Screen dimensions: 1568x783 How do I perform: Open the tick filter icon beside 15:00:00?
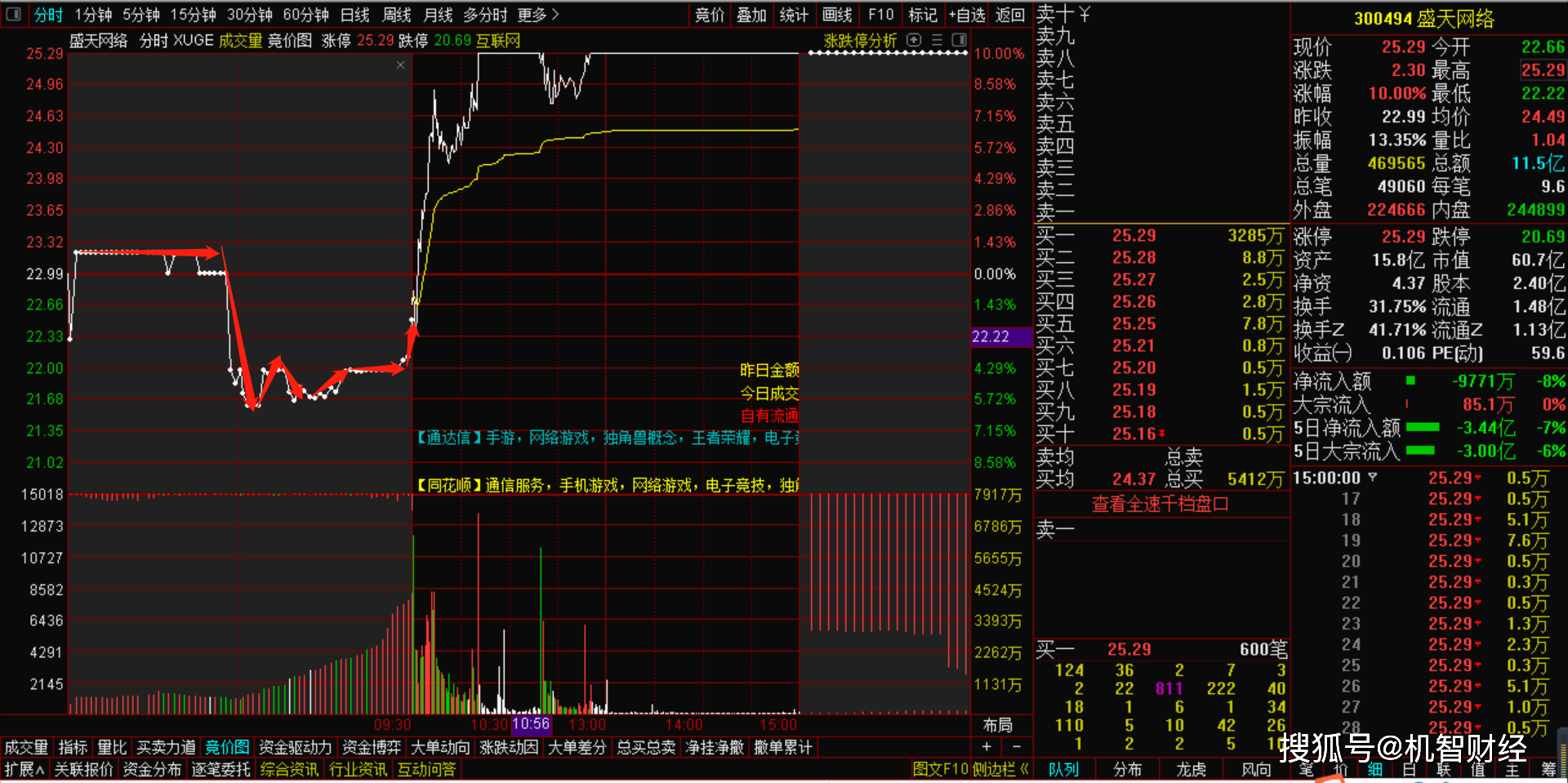(x=1373, y=478)
